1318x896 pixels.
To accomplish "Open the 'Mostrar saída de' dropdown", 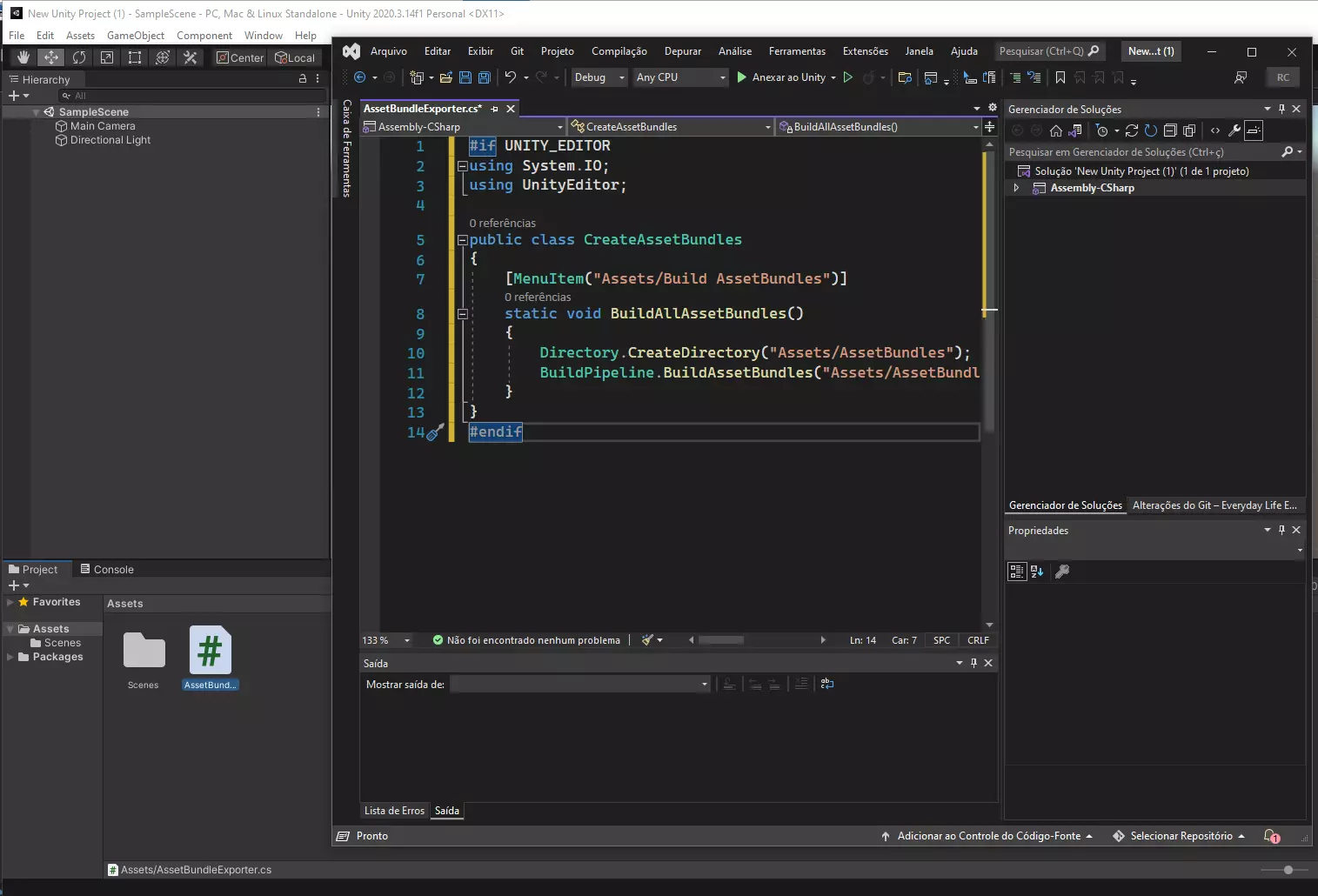I will point(580,685).
